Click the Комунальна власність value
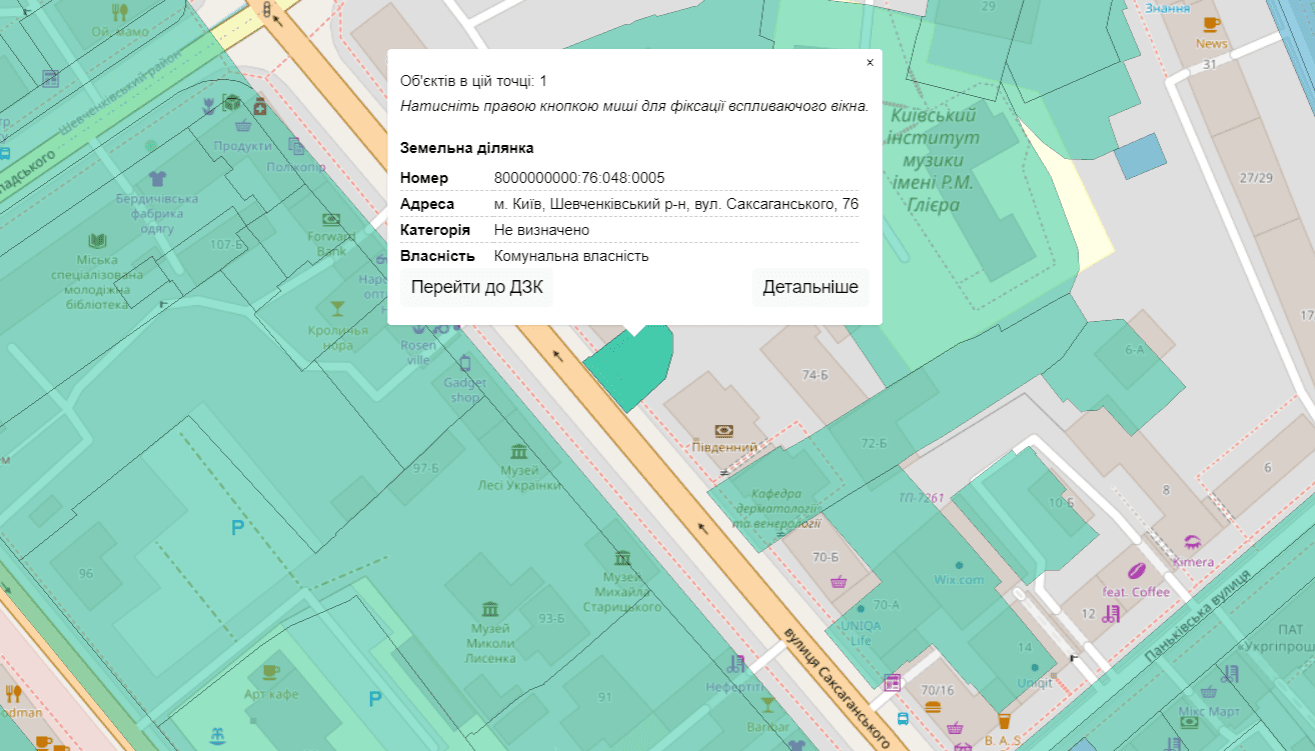The image size is (1315, 751). pos(571,256)
